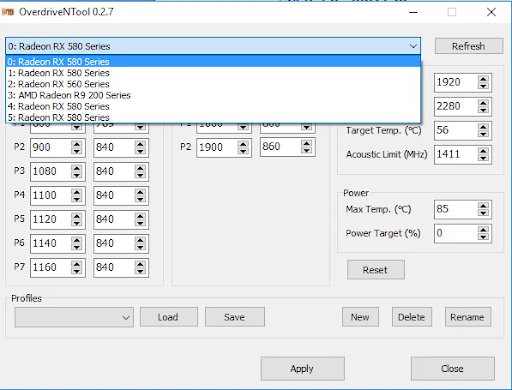Click the Refresh button
This screenshot has height=390, width=512.
tap(469, 46)
